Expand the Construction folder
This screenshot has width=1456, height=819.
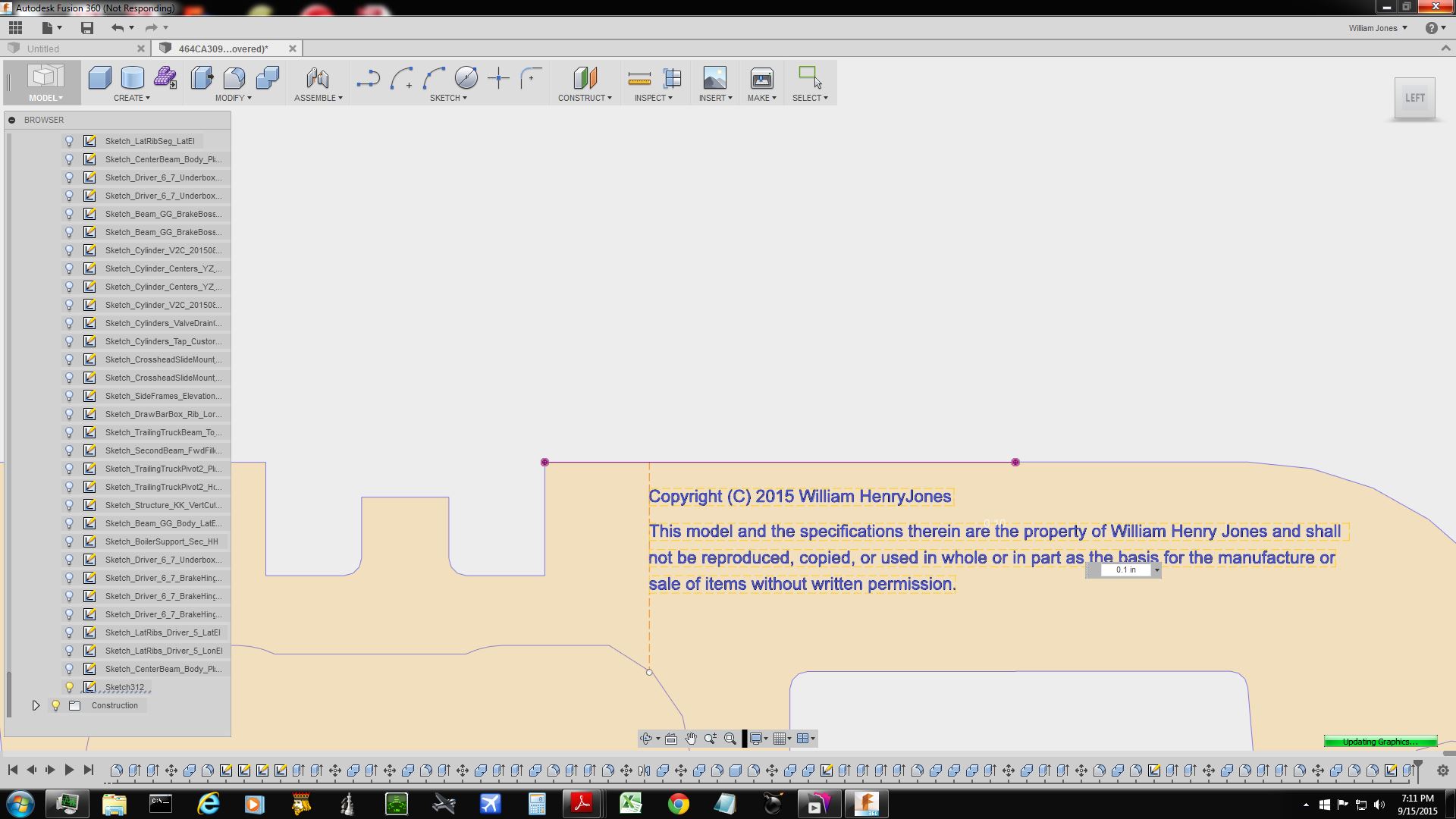click(x=36, y=705)
